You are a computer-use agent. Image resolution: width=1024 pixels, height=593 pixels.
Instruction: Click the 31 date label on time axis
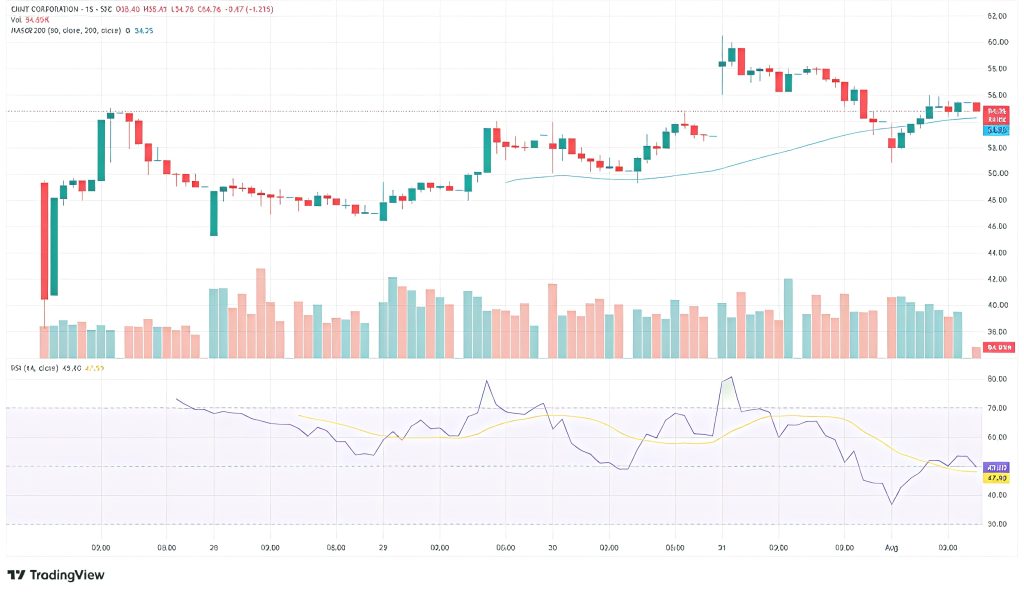tap(722, 548)
